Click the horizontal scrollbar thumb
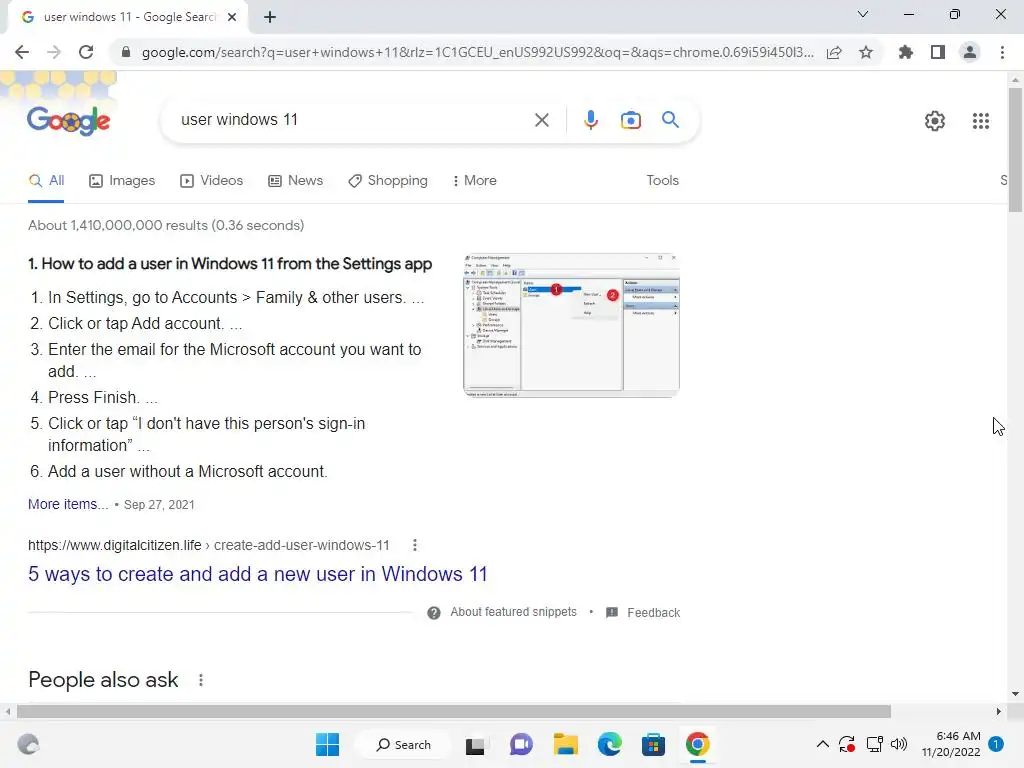1024x768 pixels. 454,711
